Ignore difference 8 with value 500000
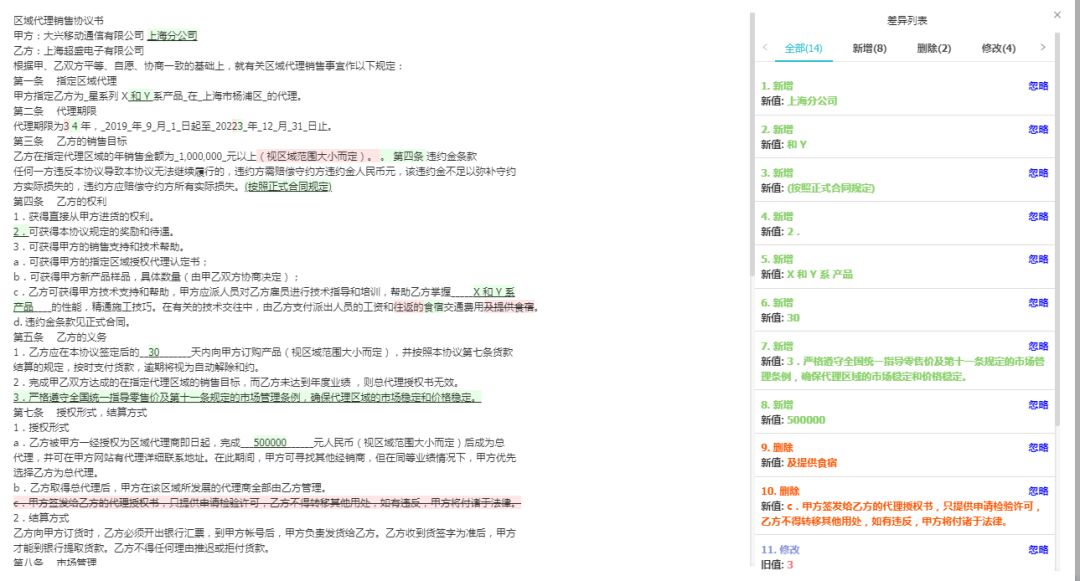The image size is (1080, 581). [x=1038, y=405]
